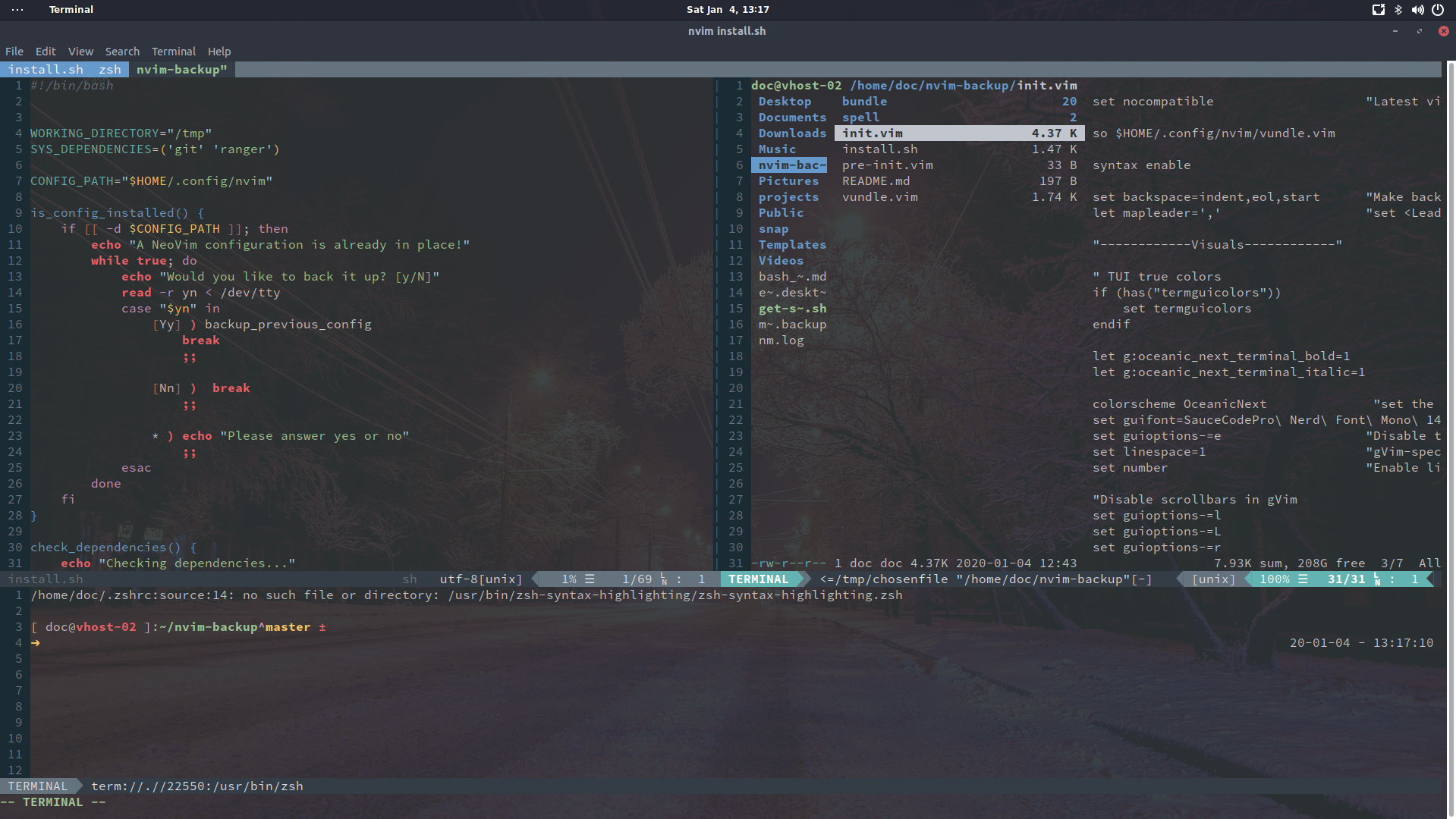
Task: Select Public folder in ranger
Action: [781, 213]
